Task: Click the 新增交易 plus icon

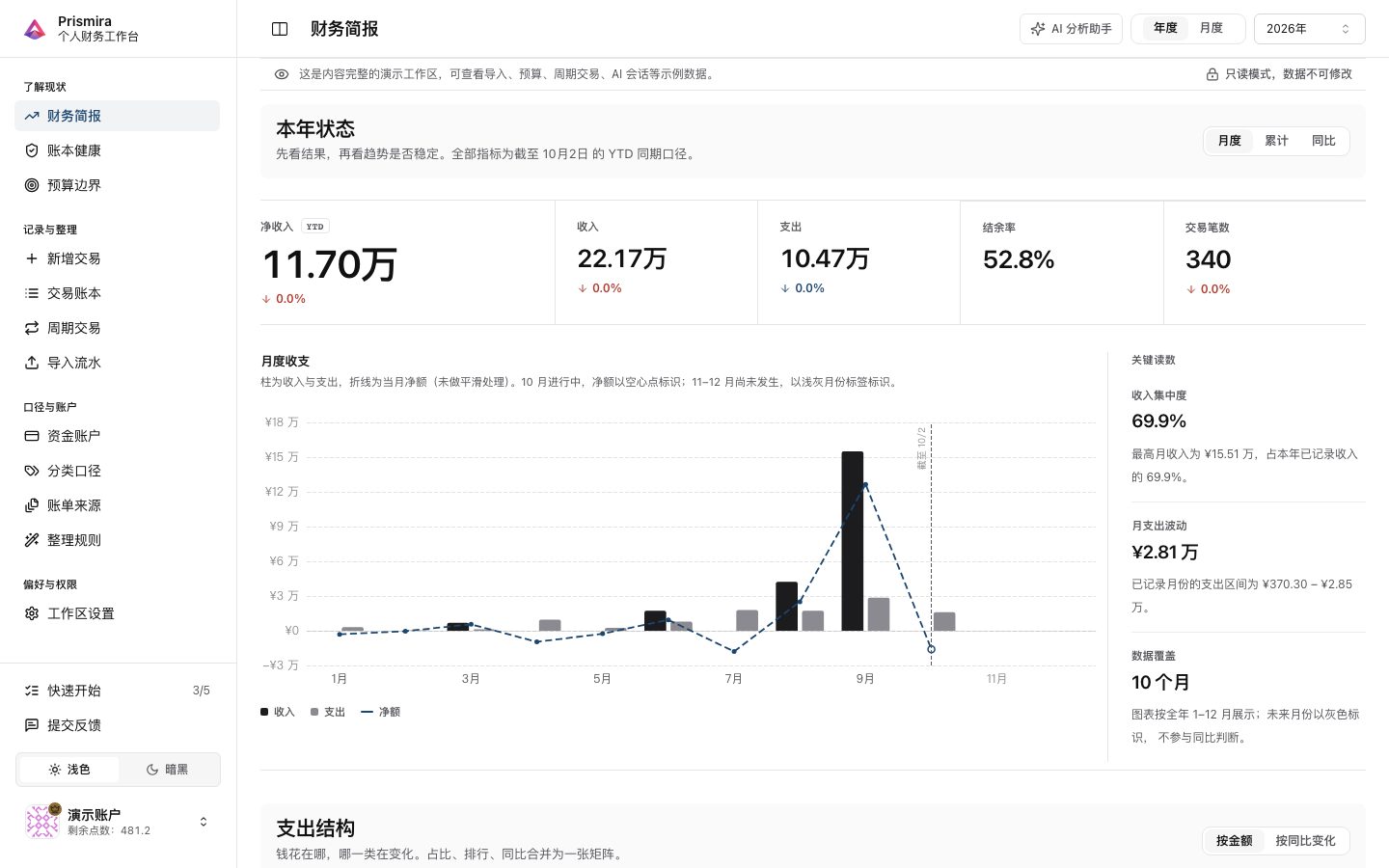Action: [32, 258]
